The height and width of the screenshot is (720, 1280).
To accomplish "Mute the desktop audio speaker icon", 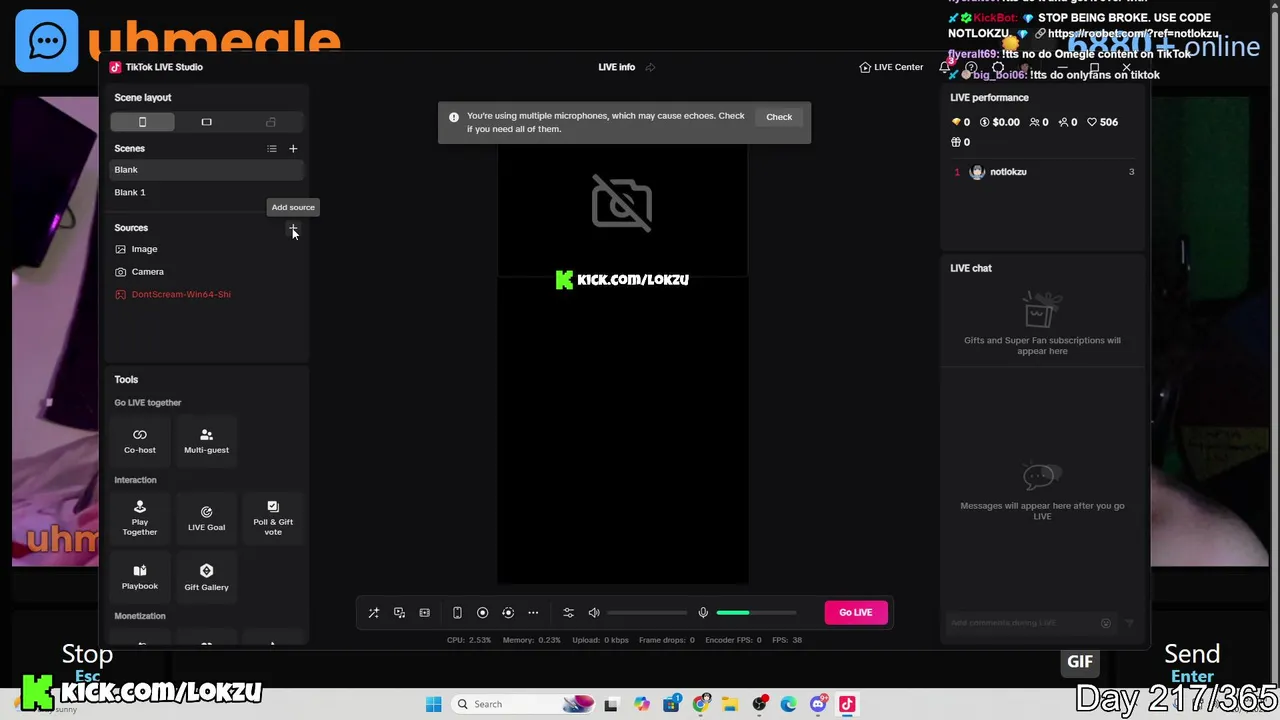I will point(594,613).
